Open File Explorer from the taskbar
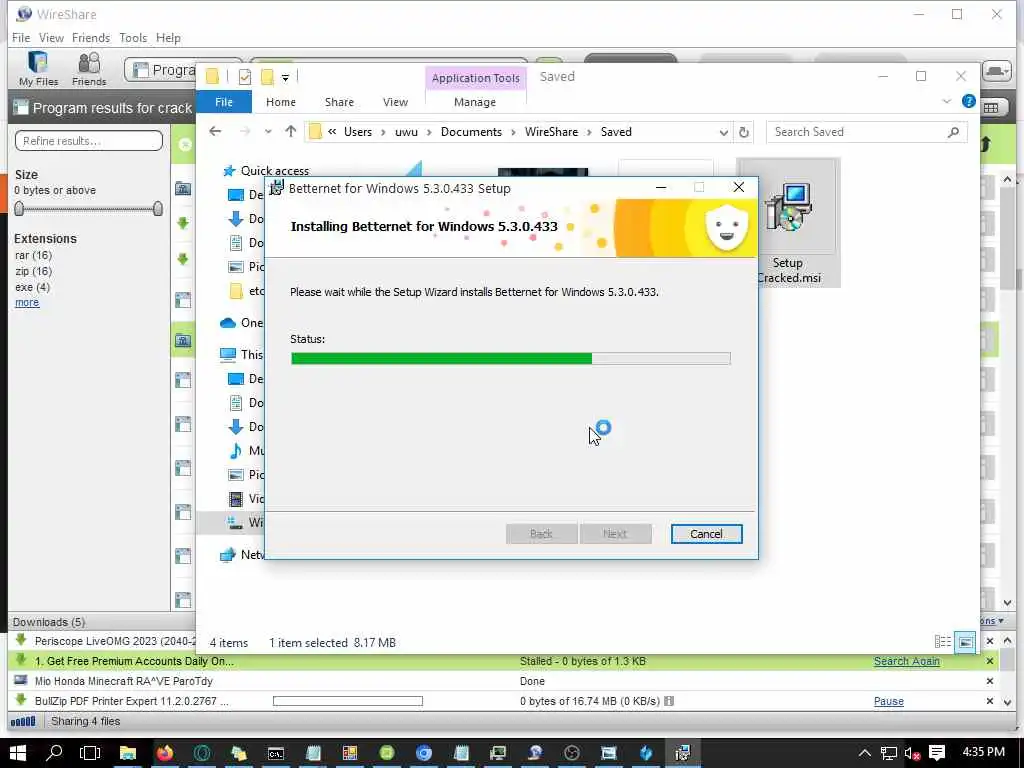 (127, 753)
